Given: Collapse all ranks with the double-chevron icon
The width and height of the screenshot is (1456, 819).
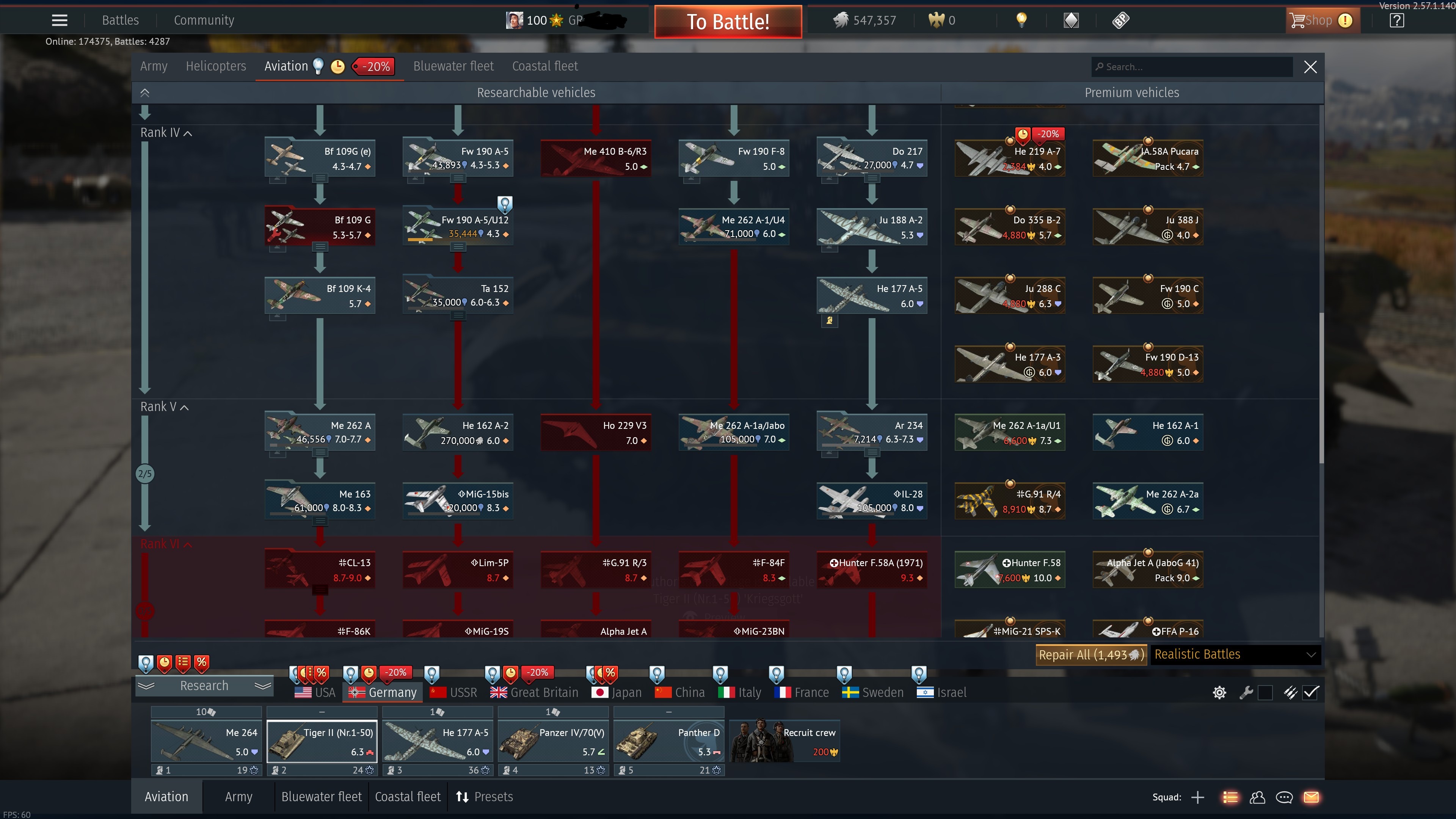Looking at the screenshot, I should [x=145, y=93].
